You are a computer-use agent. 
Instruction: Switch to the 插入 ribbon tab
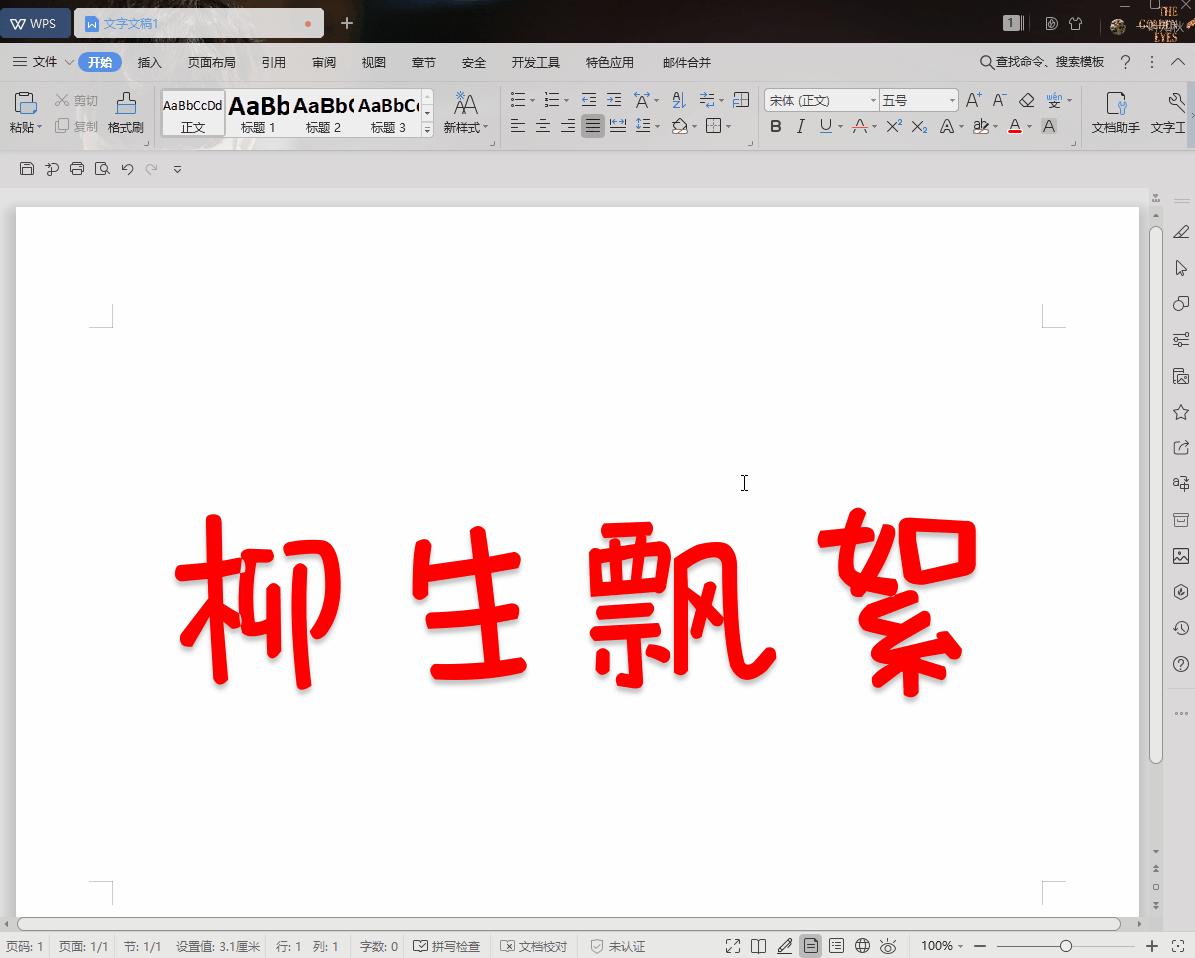pyautogui.click(x=149, y=62)
